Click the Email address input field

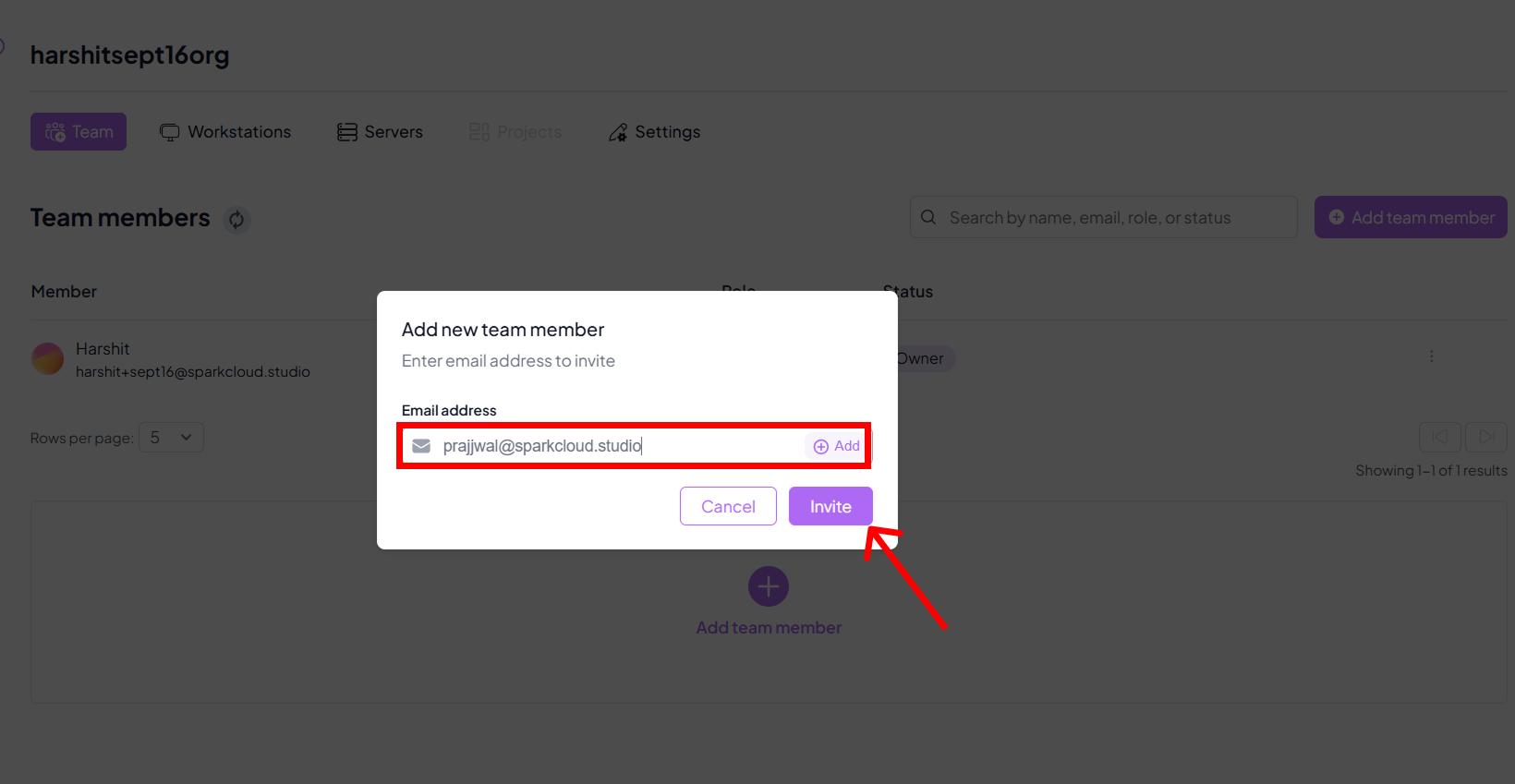[619, 446]
